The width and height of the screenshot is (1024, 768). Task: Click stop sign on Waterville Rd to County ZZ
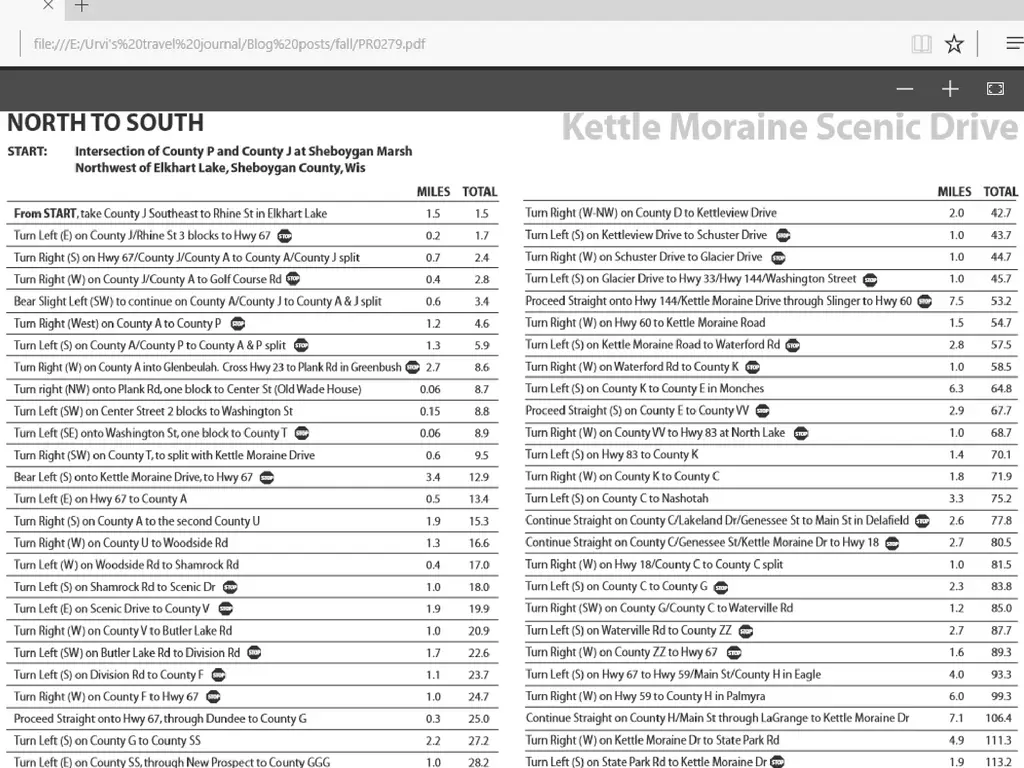(x=746, y=631)
